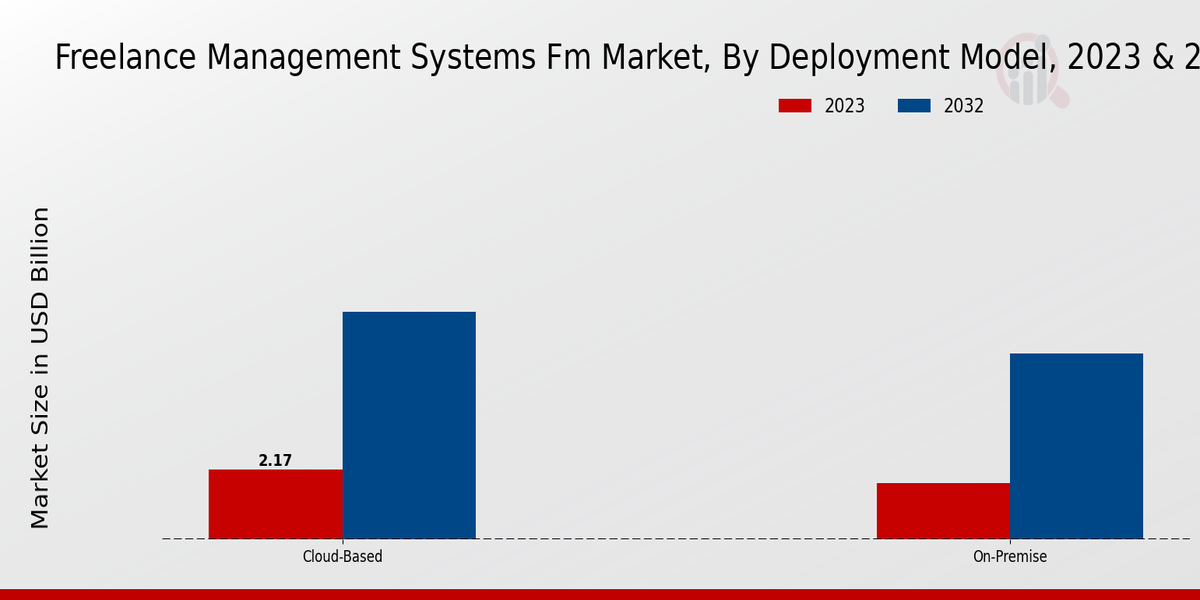
Task: Select the blue 2032 On-Premise bar
Action: pos(1076,446)
